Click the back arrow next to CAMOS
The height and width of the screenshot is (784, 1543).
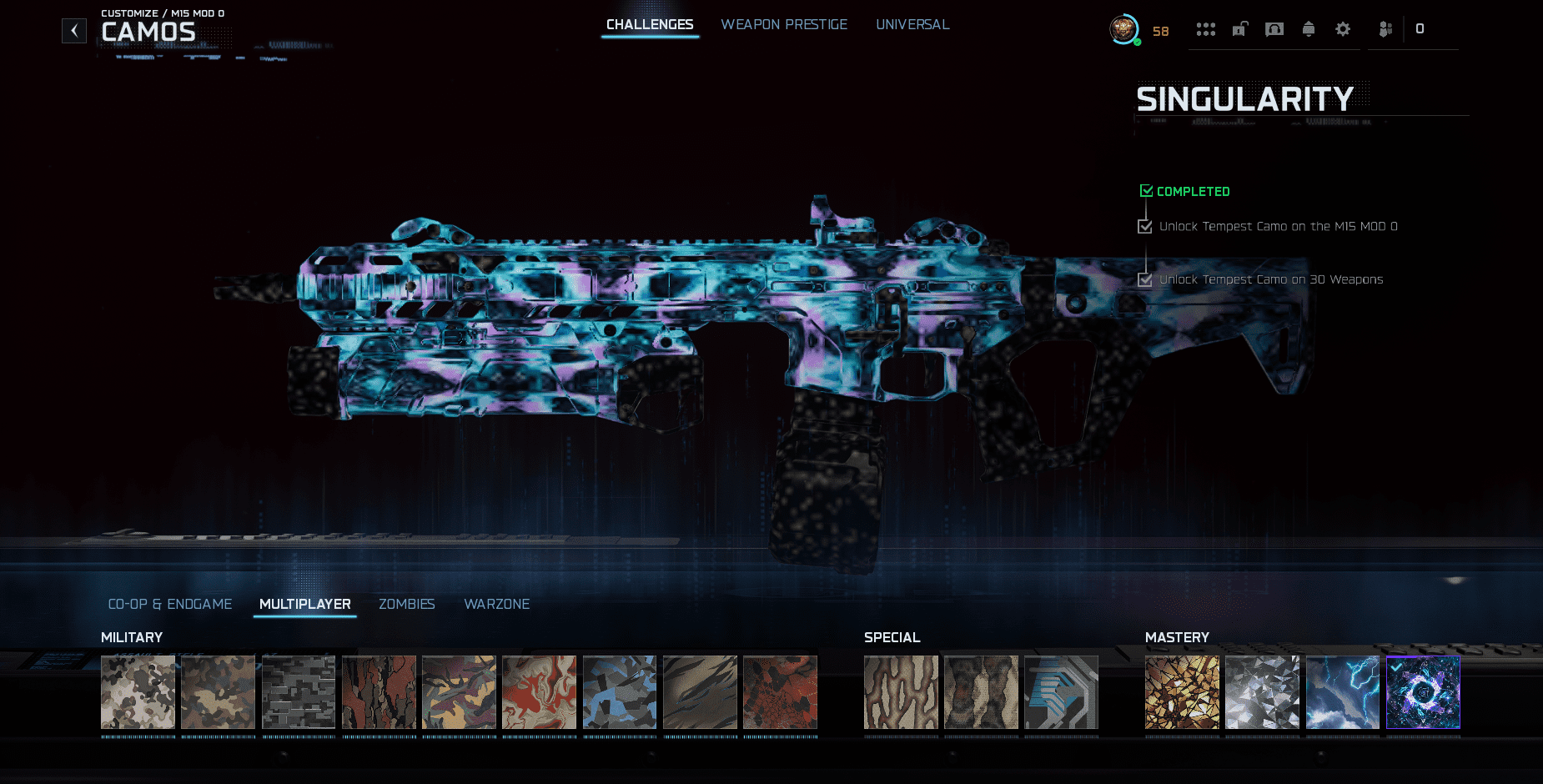pos(73,30)
